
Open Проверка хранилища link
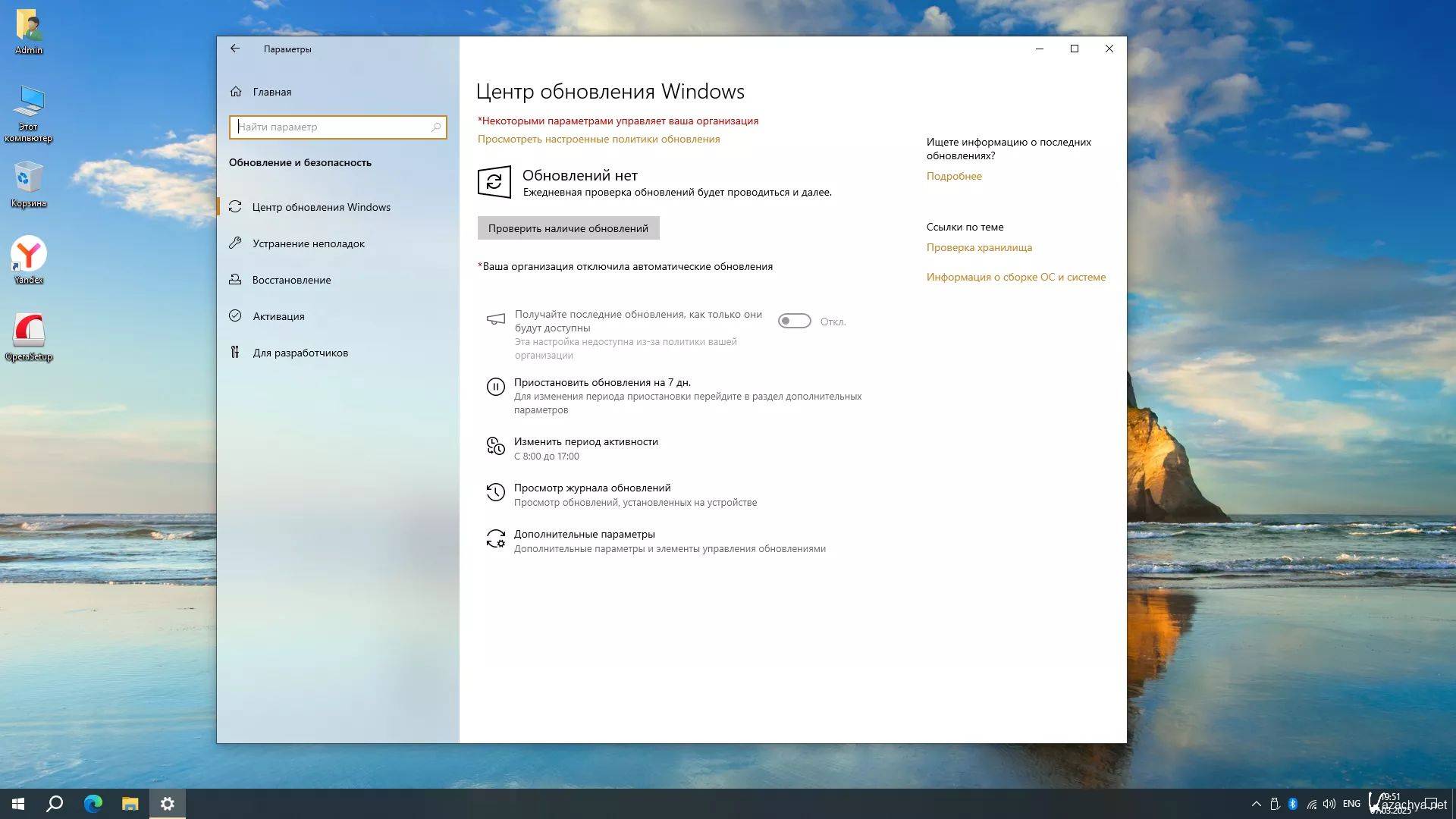coord(978,247)
